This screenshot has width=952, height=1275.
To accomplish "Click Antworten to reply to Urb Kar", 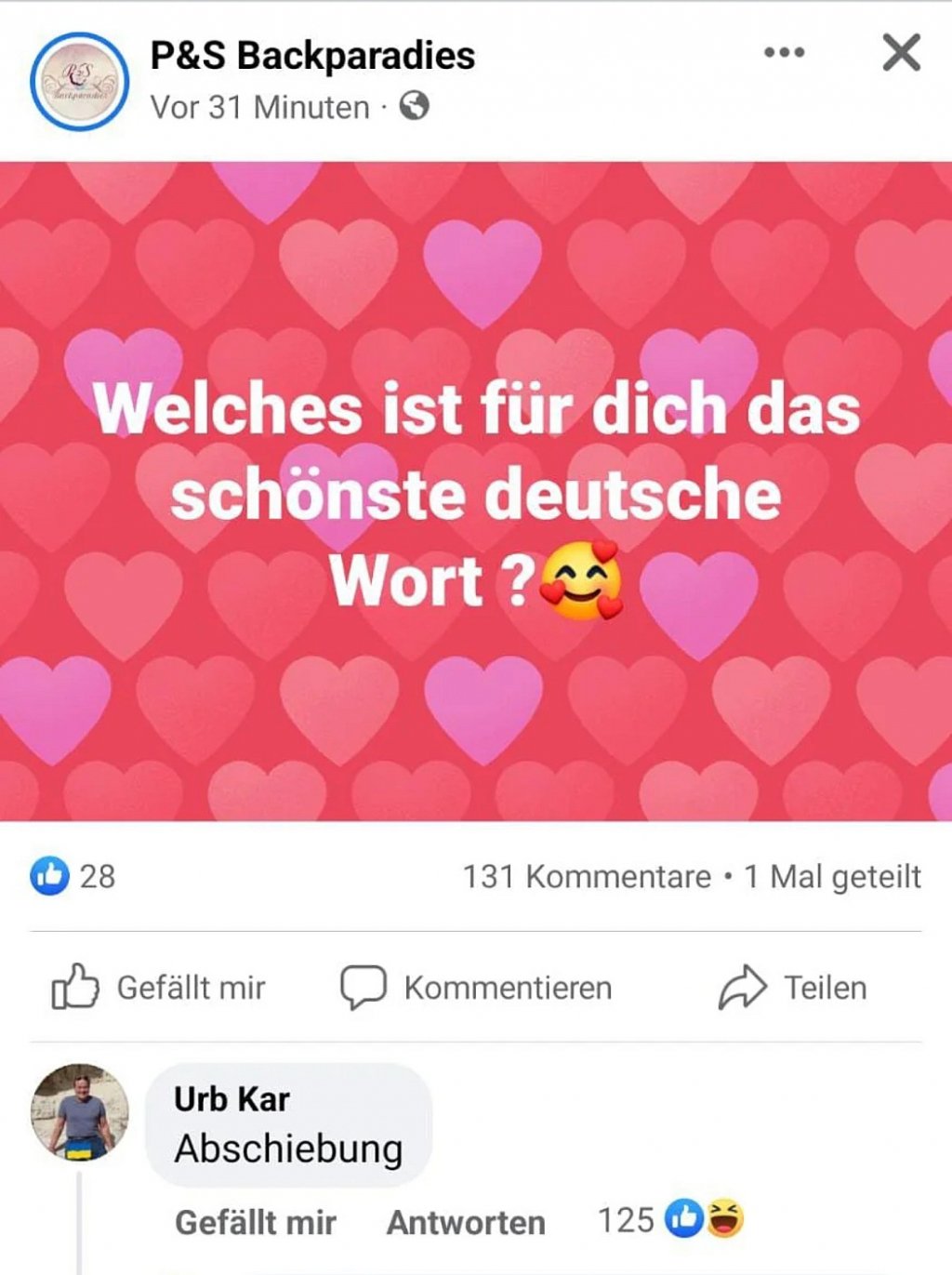I will coord(466,1222).
